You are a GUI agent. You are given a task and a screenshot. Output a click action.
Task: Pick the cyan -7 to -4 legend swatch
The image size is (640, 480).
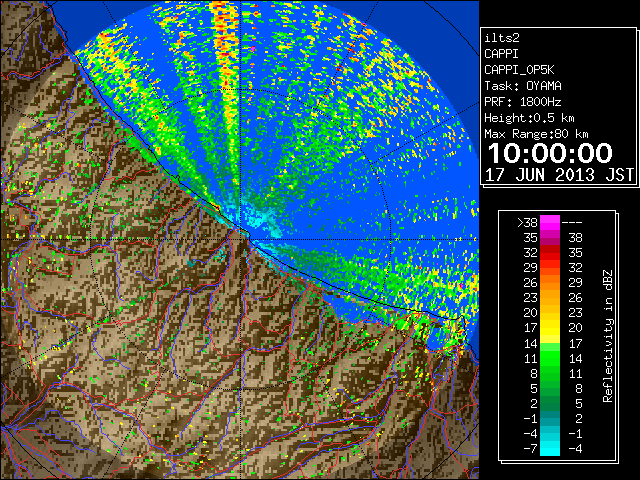[550, 448]
